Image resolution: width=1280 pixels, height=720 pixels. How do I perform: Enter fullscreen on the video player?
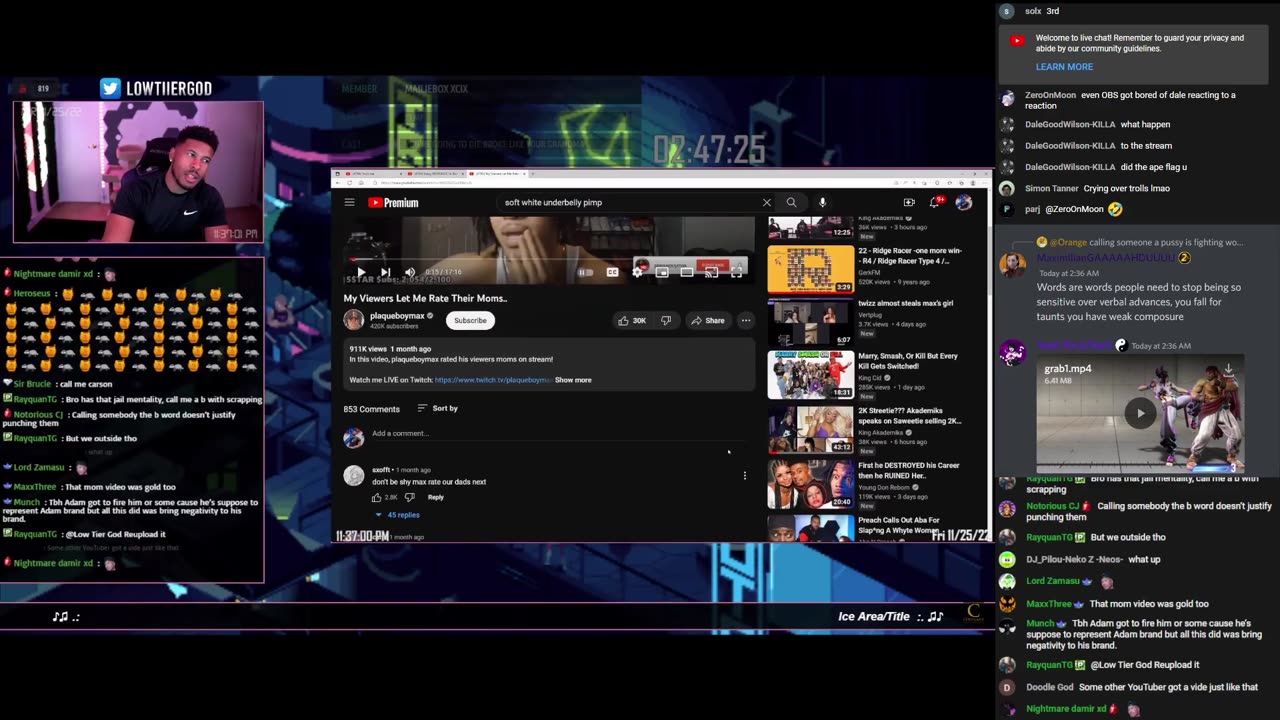736,272
